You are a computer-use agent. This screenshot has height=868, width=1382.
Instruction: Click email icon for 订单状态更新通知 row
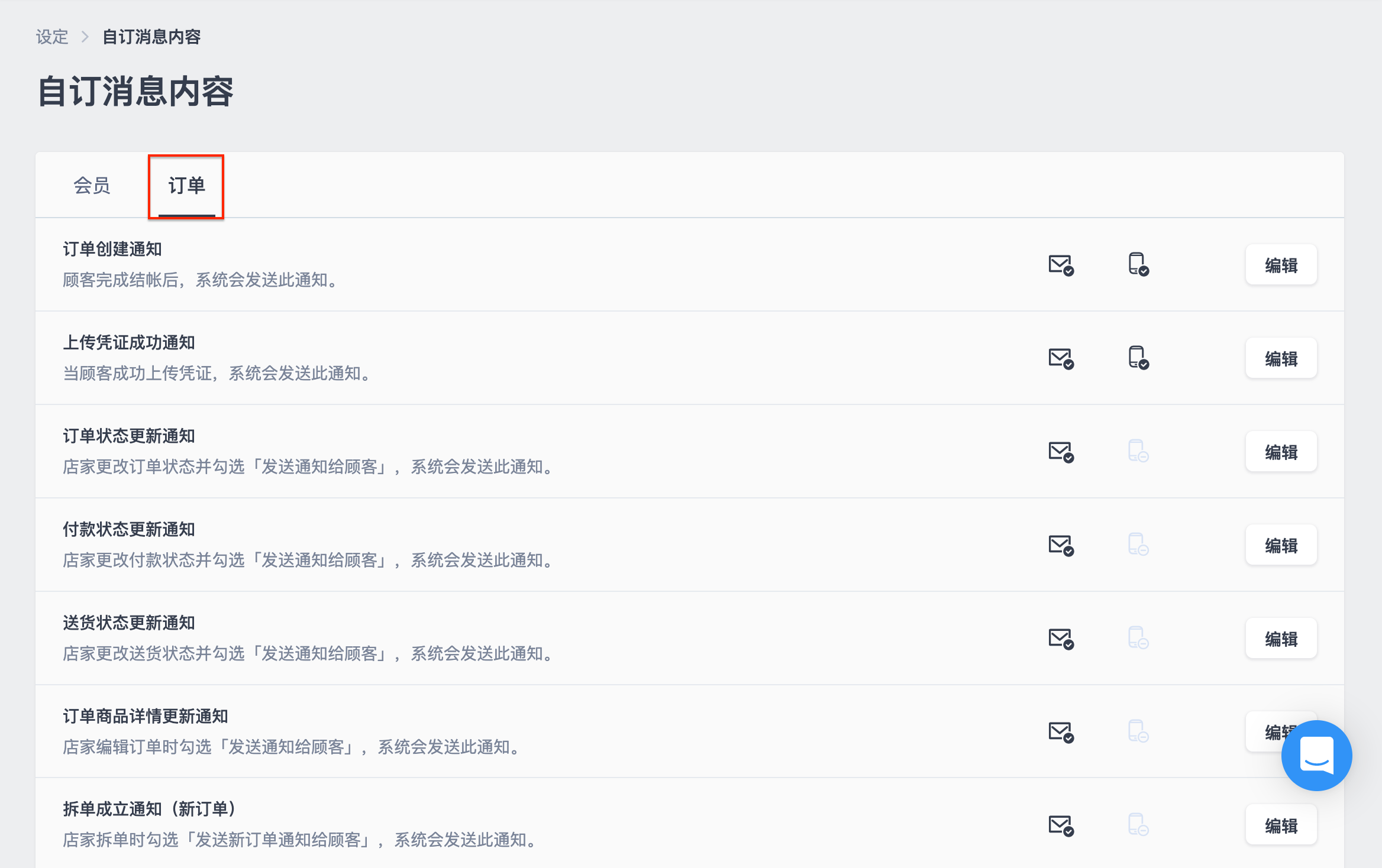tap(1061, 452)
